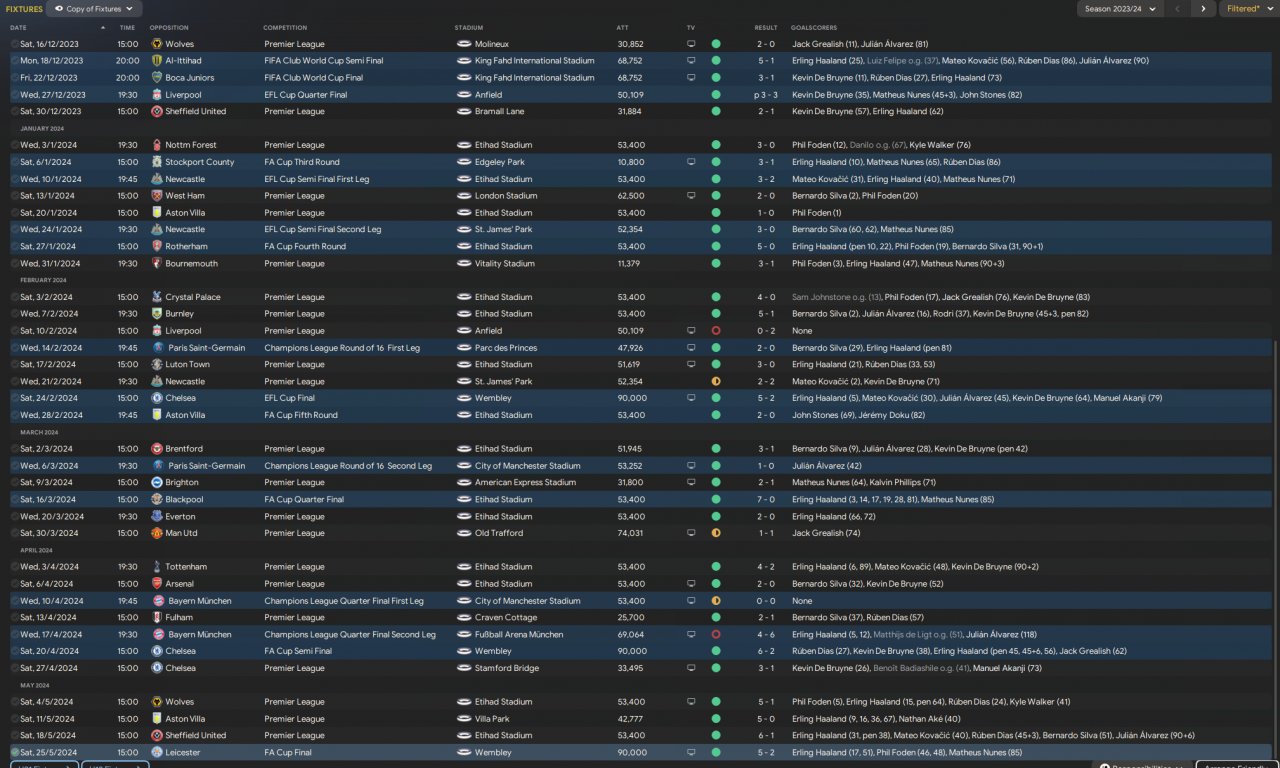Click the stadium icon beside Edgeley Park

point(464,162)
